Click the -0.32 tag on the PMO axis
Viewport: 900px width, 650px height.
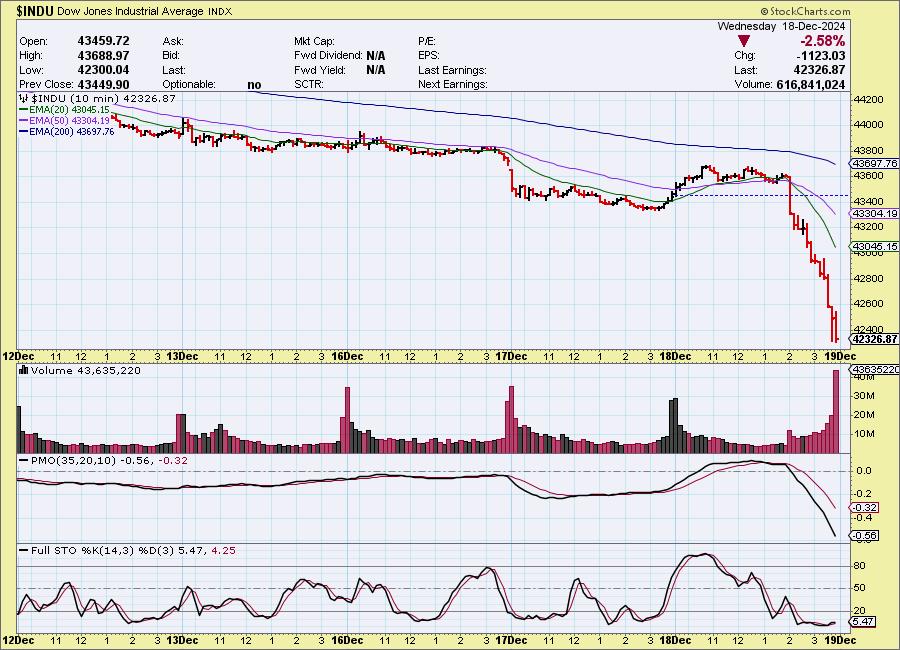[x=864, y=508]
